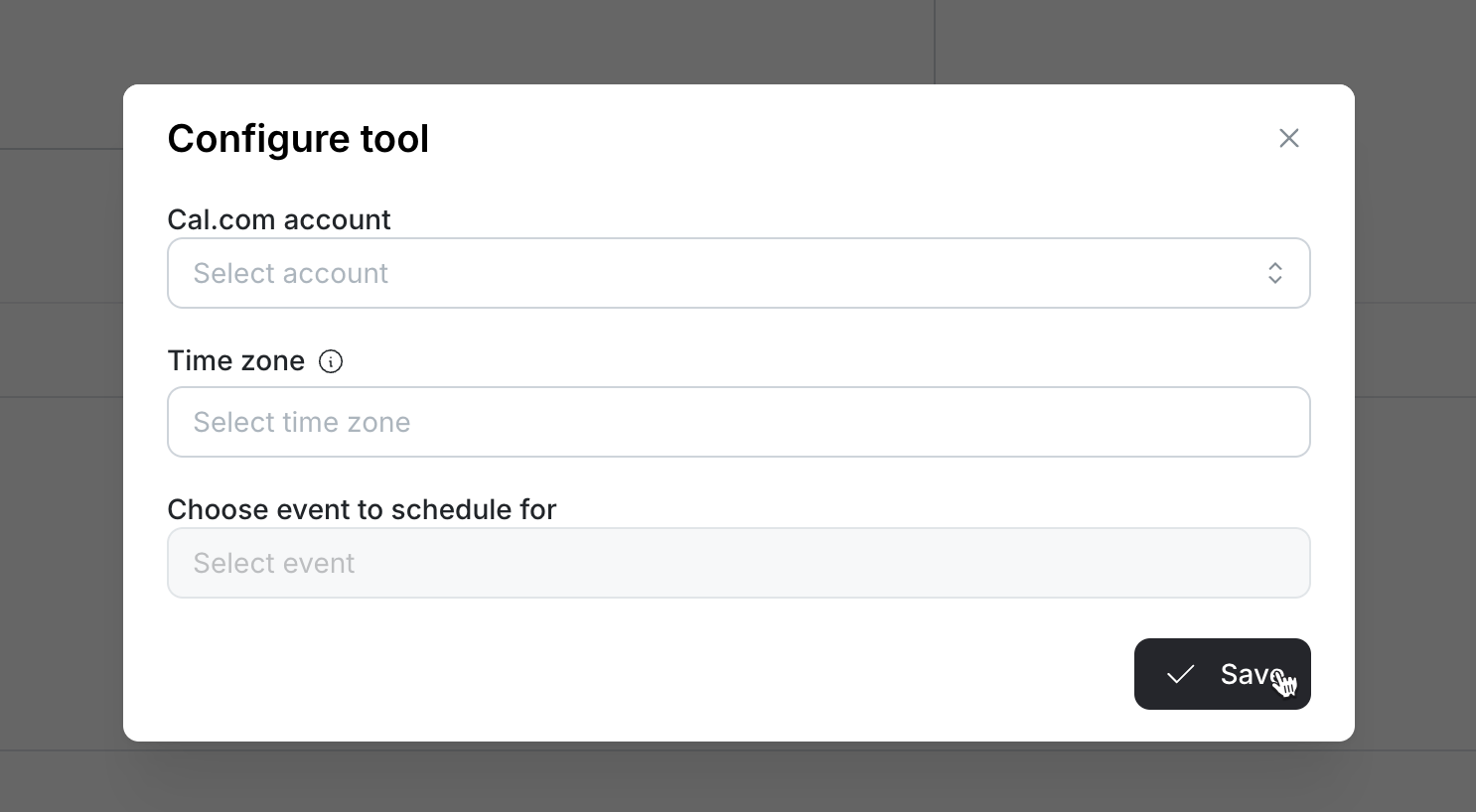The image size is (1476, 812).
Task: Save the tool configuration
Action: (x=1223, y=674)
